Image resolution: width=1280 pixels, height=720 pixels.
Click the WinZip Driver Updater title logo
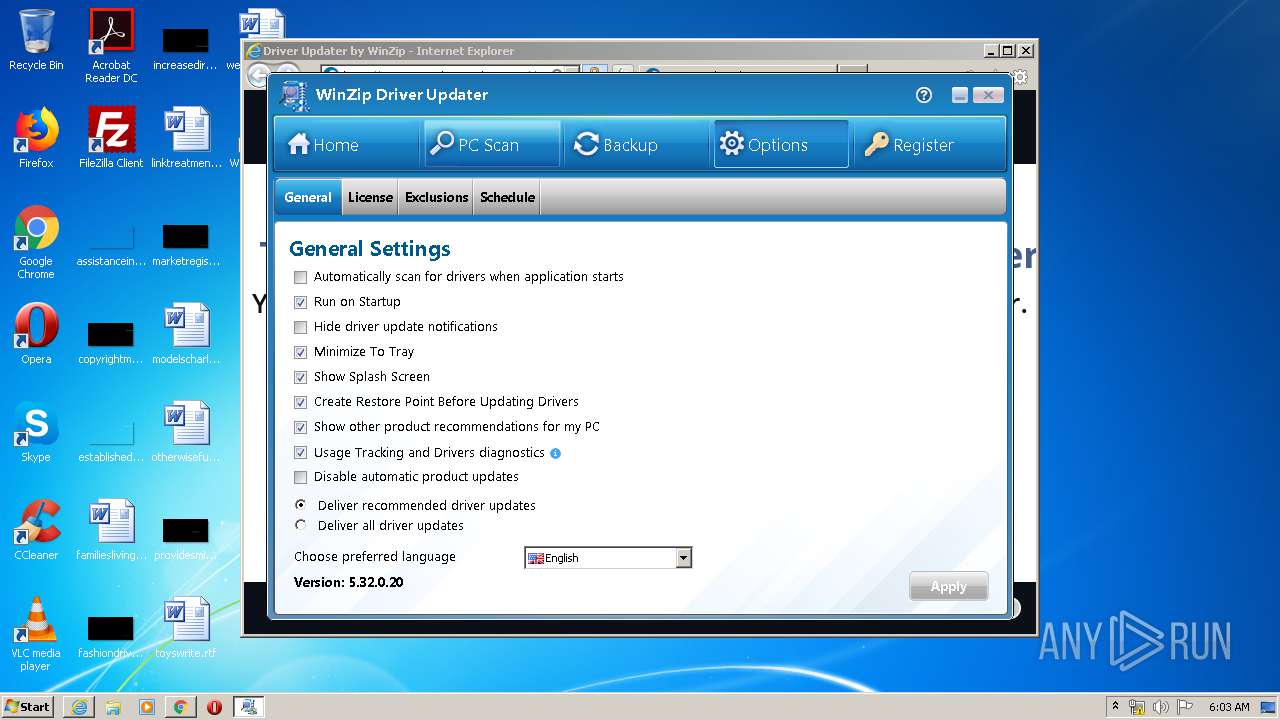(x=294, y=95)
